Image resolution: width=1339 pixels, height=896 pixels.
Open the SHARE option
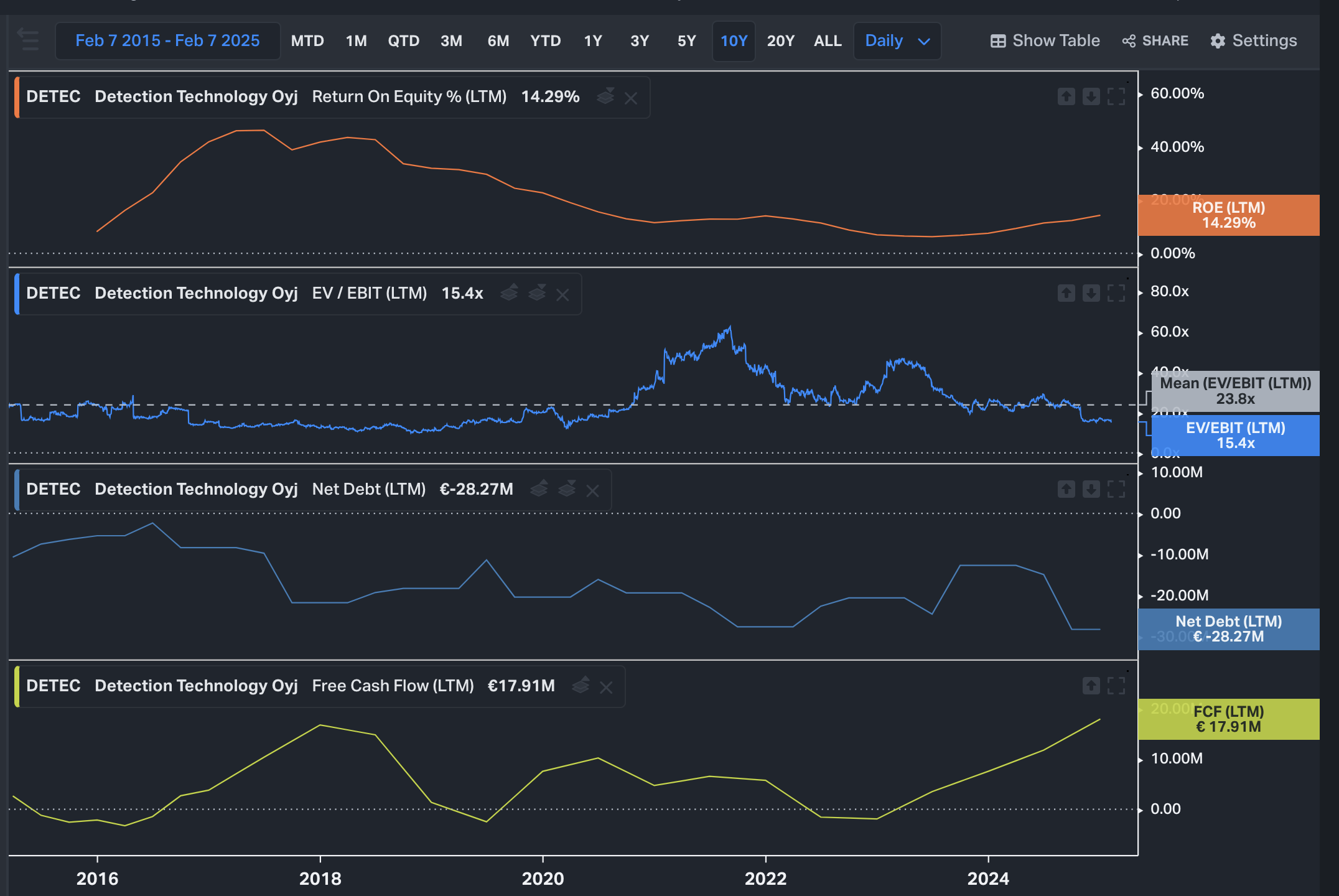[1155, 41]
